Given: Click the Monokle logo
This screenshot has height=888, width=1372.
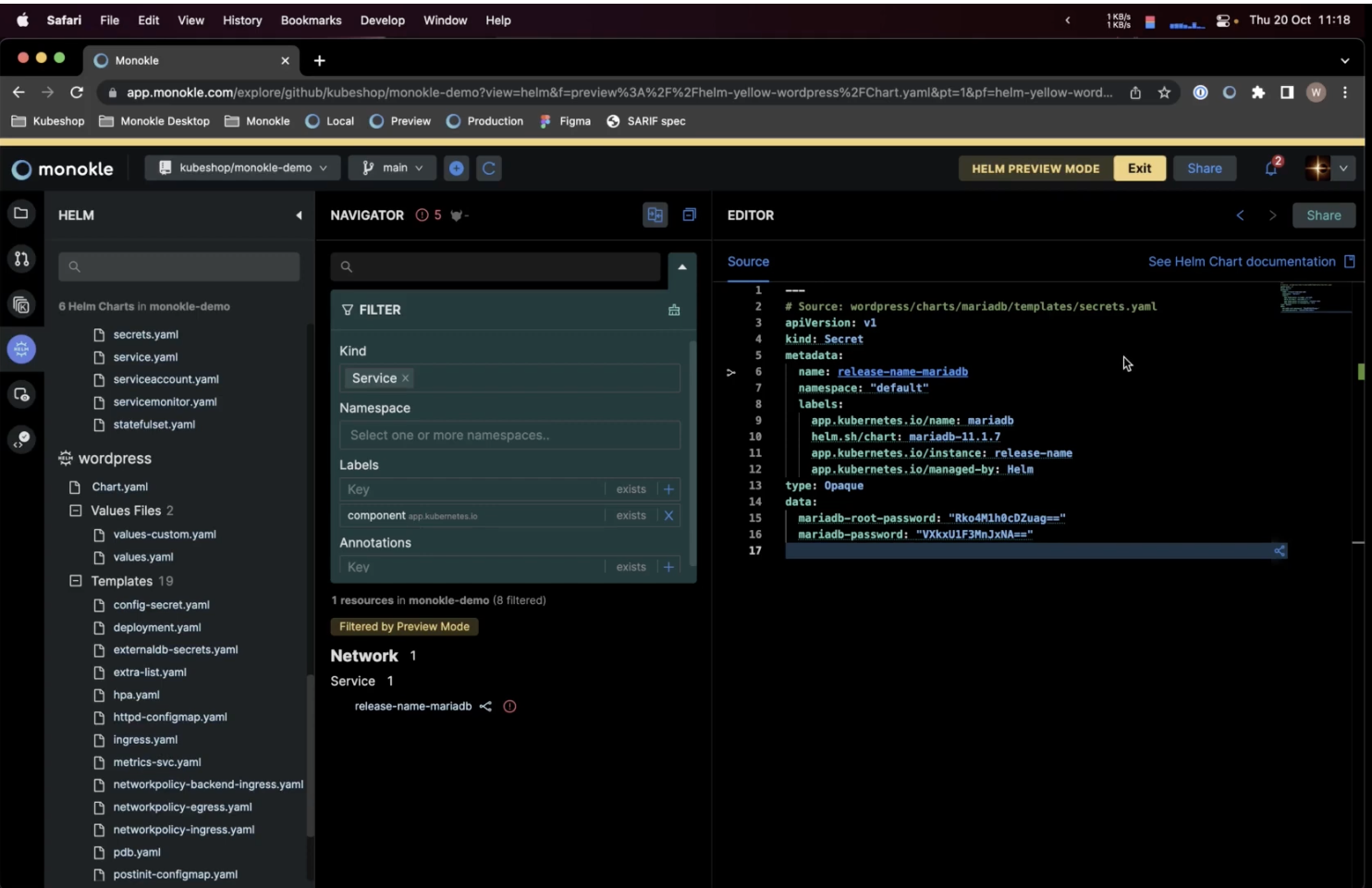Looking at the screenshot, I should 63,169.
